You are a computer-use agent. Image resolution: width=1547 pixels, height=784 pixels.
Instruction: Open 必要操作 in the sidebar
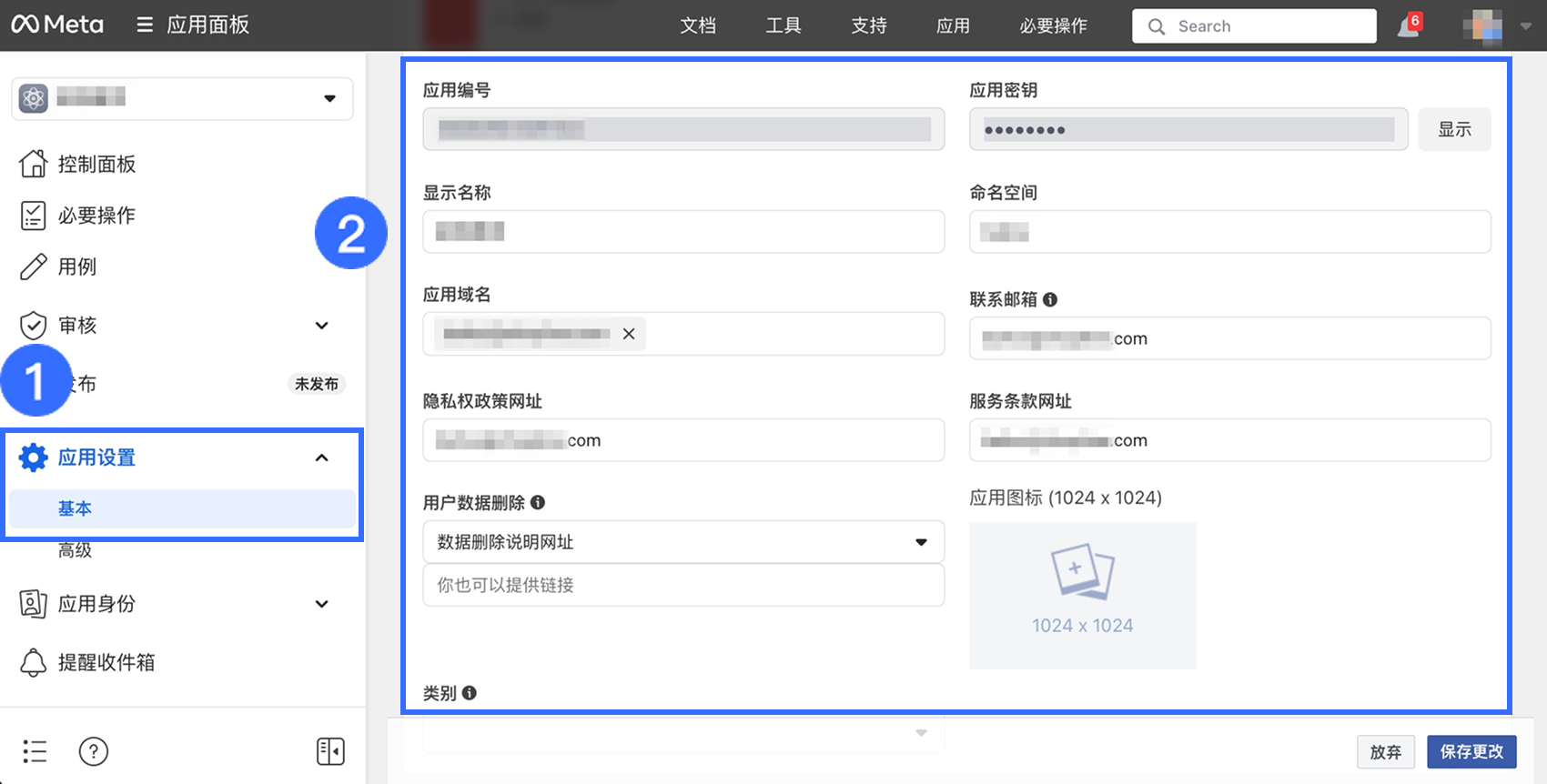point(97,216)
